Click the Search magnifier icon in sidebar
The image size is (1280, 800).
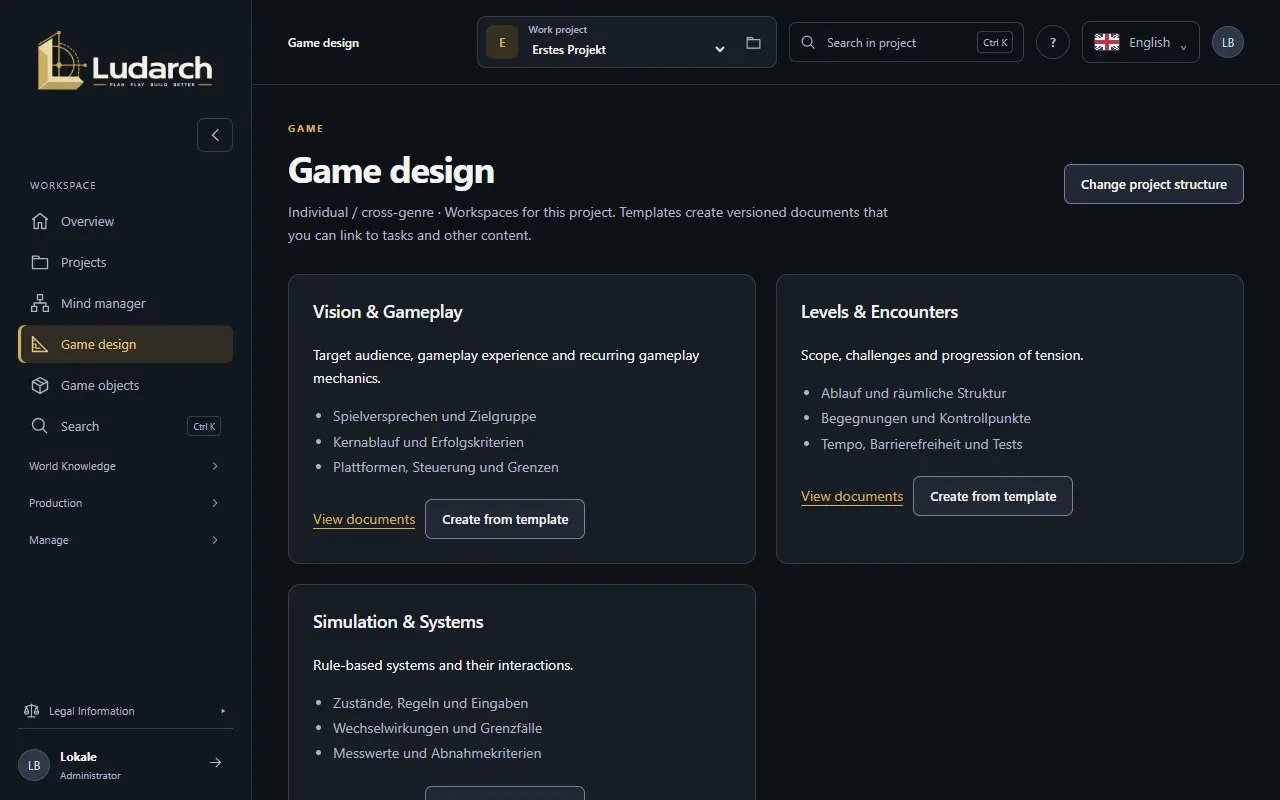pyautogui.click(x=40, y=426)
